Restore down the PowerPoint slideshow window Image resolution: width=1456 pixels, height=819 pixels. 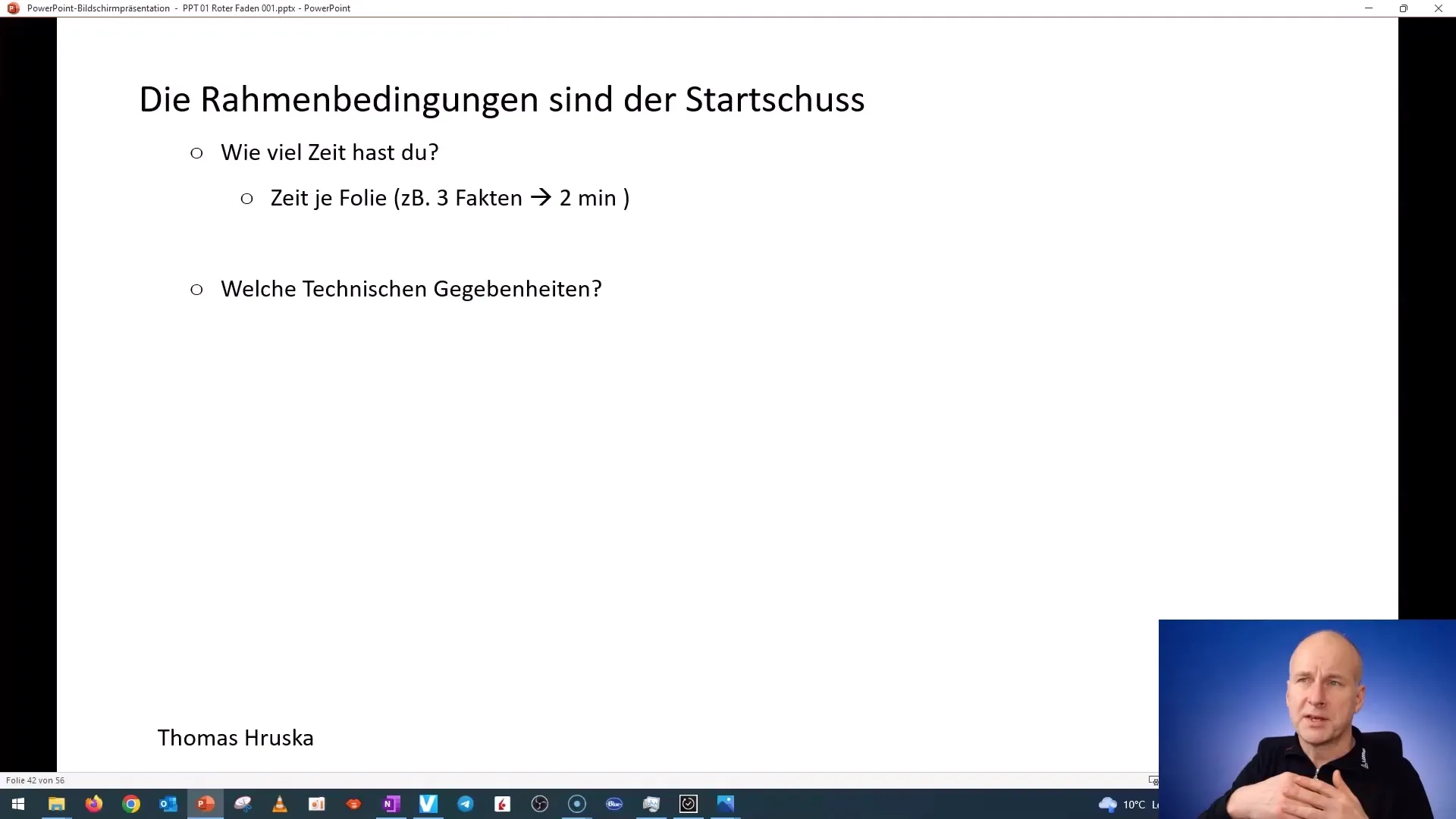click(1404, 8)
